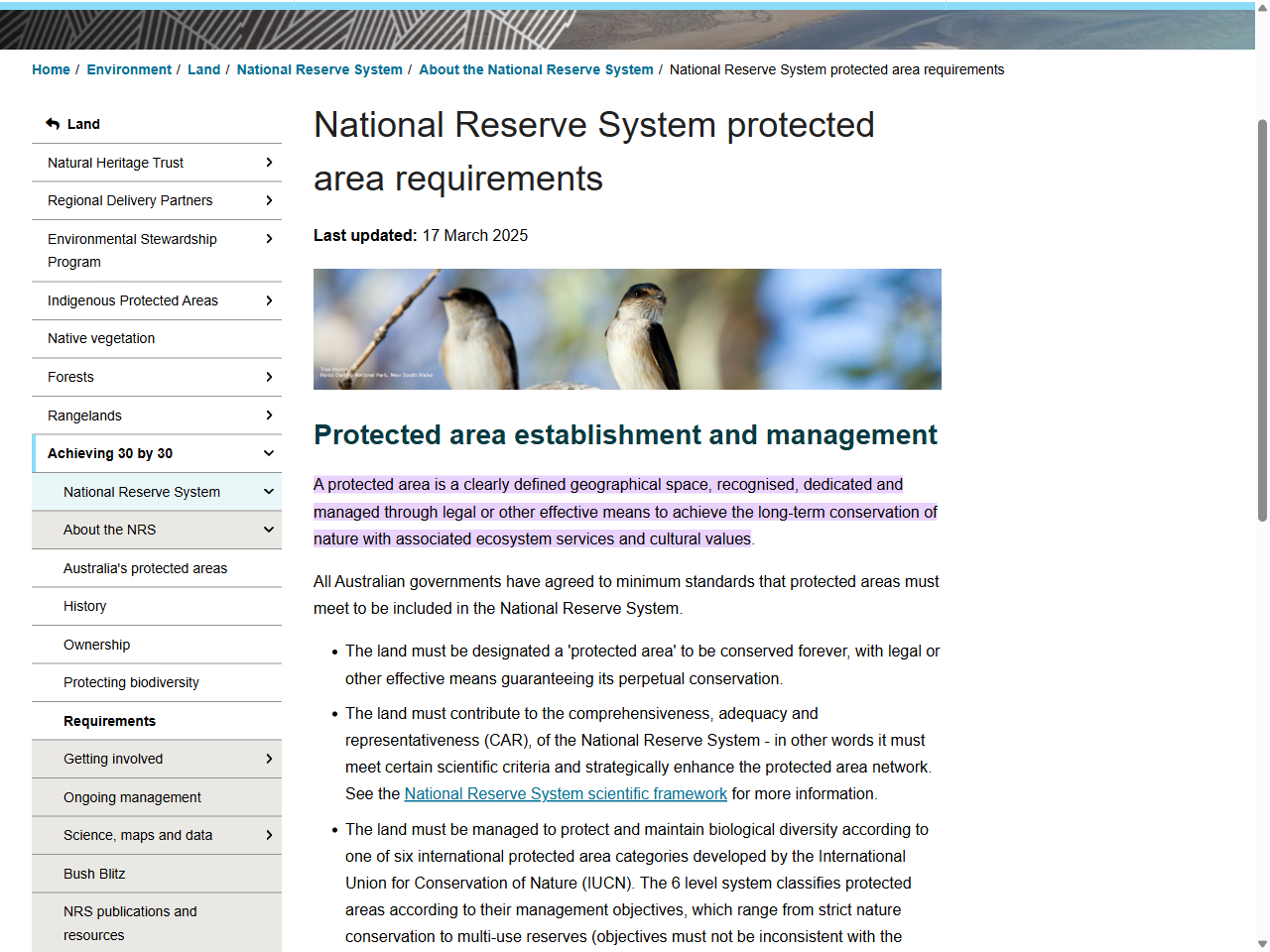
Task: Expand the Forests sidebar item
Action: (x=269, y=377)
